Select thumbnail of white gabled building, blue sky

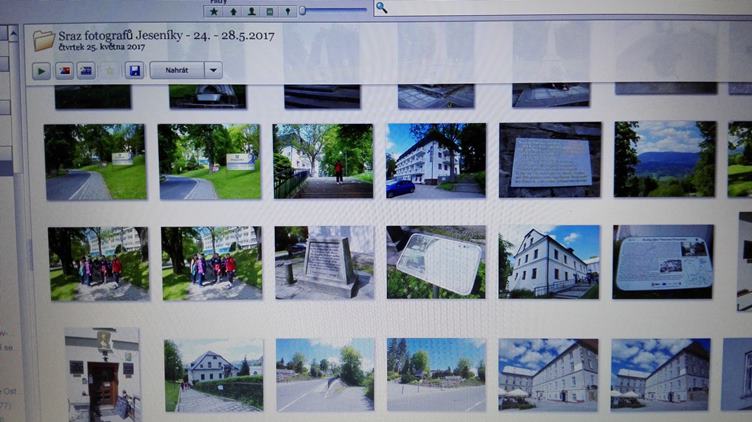click(x=549, y=262)
